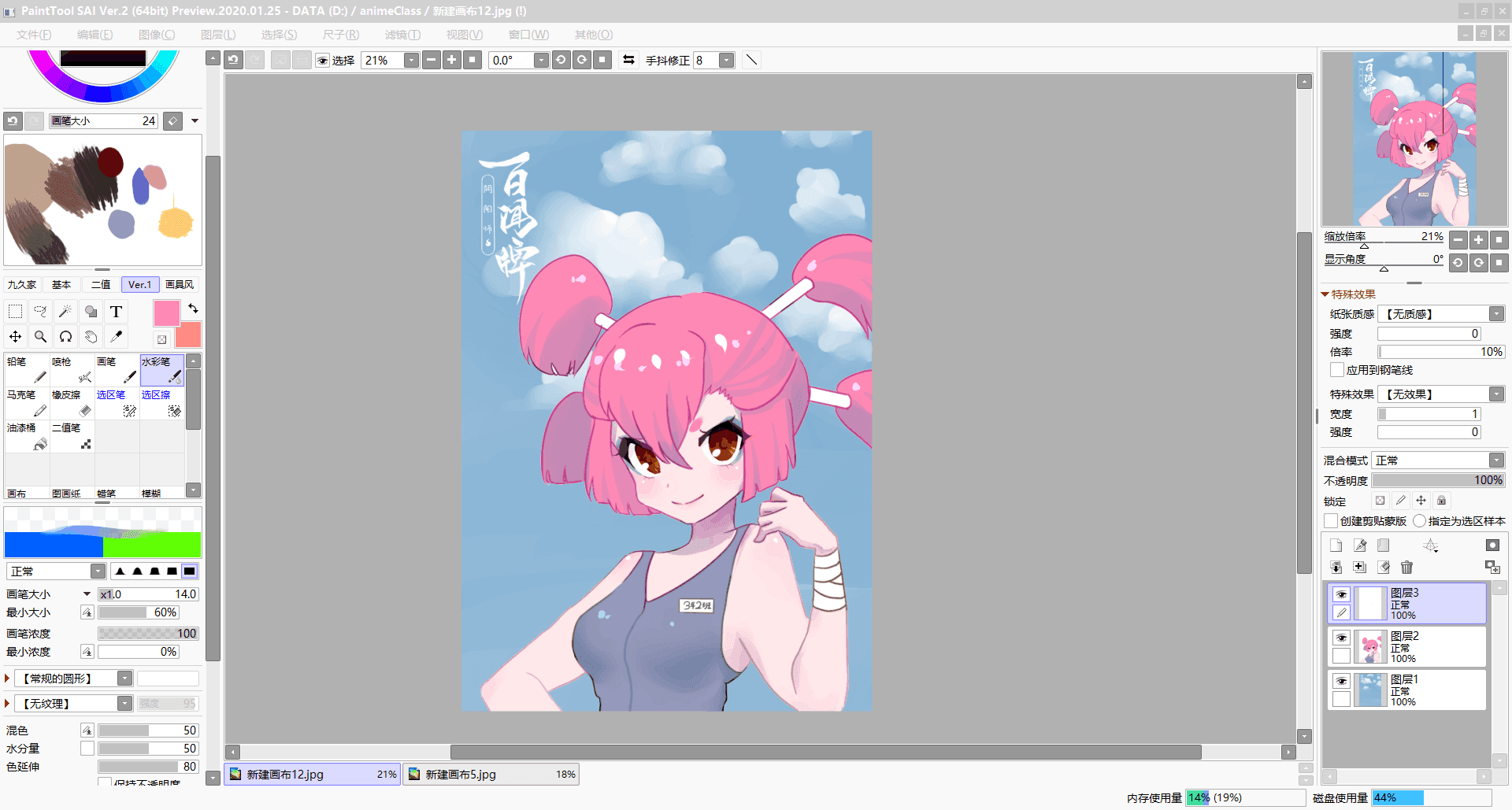Clear layer with eraser icon in layer panel
The width and height of the screenshot is (1512, 810).
pyautogui.click(x=1384, y=567)
